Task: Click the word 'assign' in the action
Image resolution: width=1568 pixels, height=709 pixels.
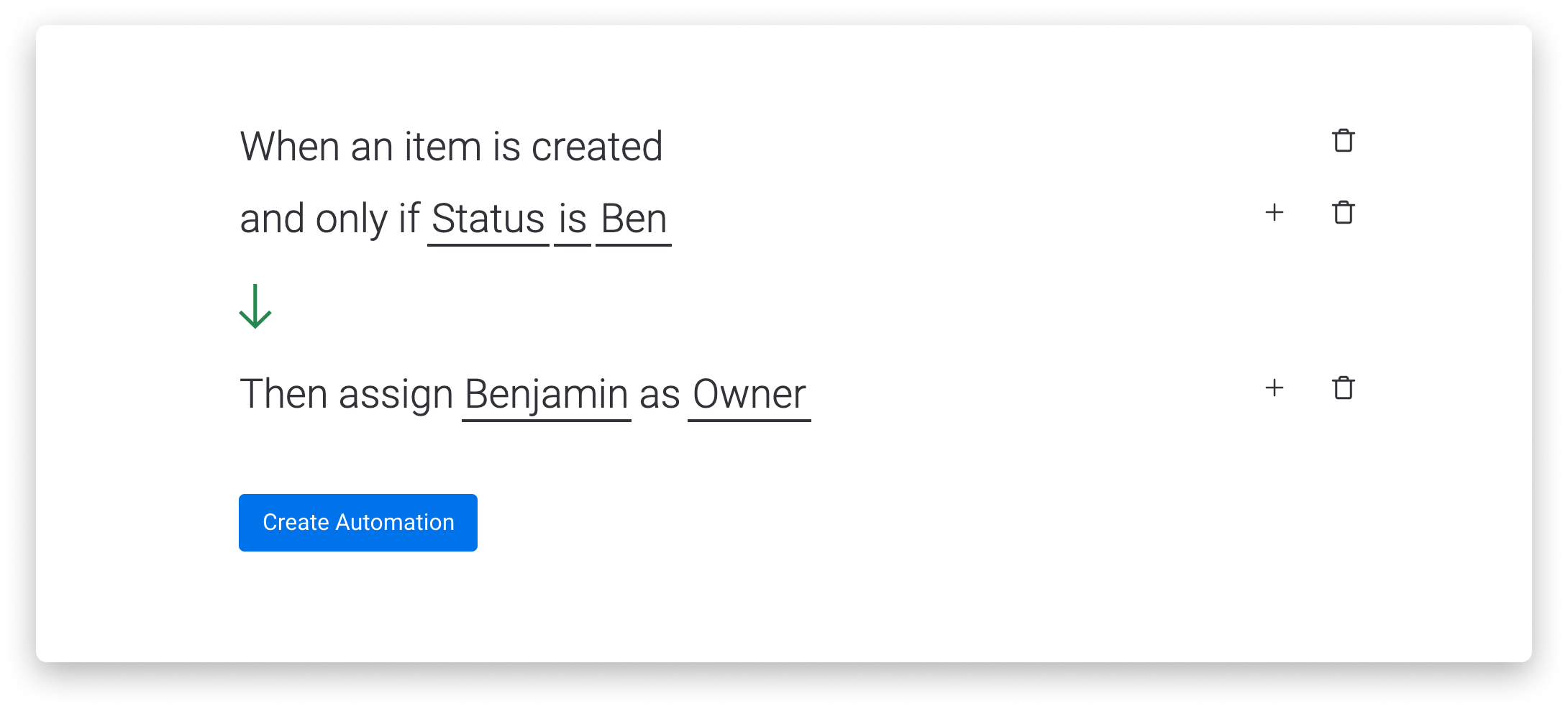Action: (x=396, y=395)
